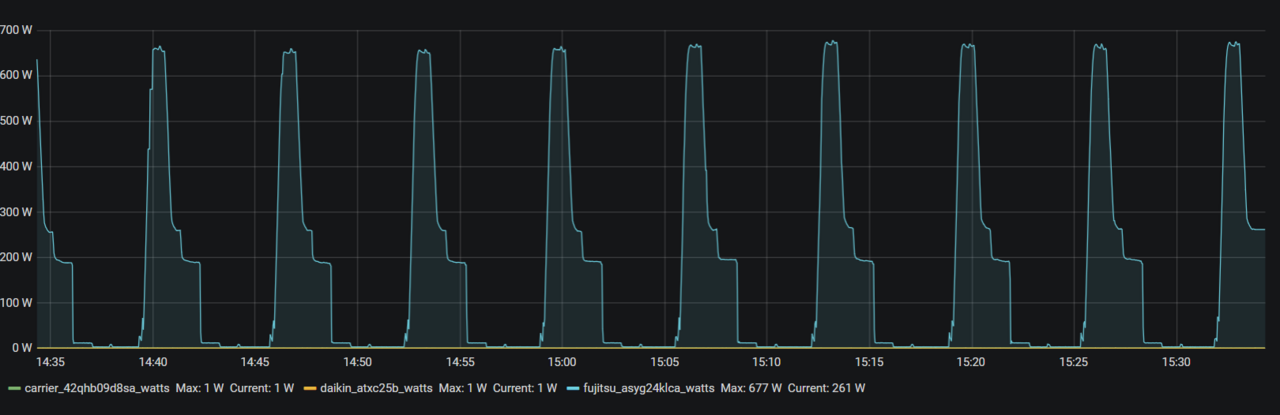Click the fujitsu 'Max: 677 W' legend value
Viewport: 1280px width, 415px height.
coord(751,387)
